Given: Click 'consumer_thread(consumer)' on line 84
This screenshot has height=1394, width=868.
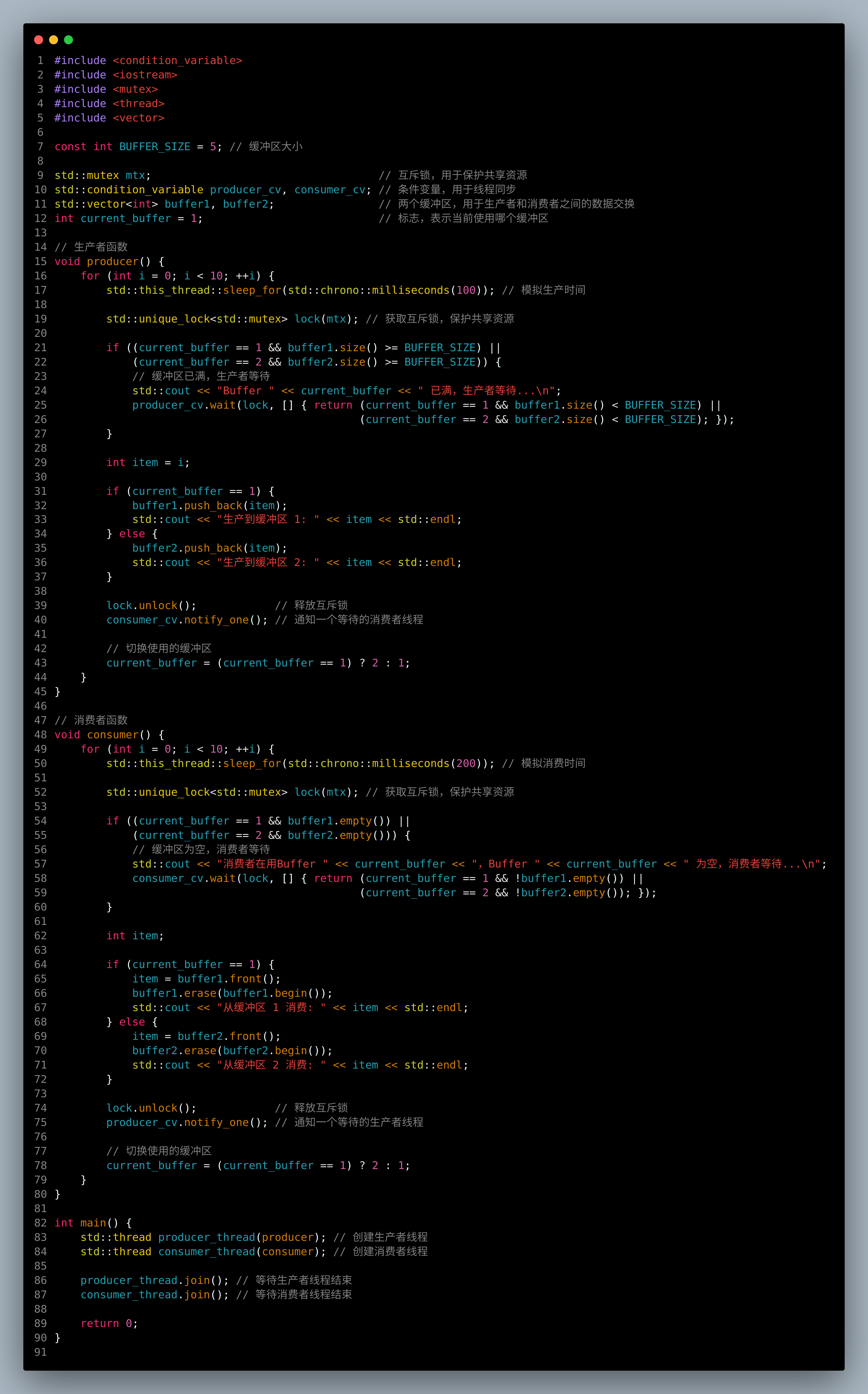Looking at the screenshot, I should pyautogui.click(x=239, y=1251).
